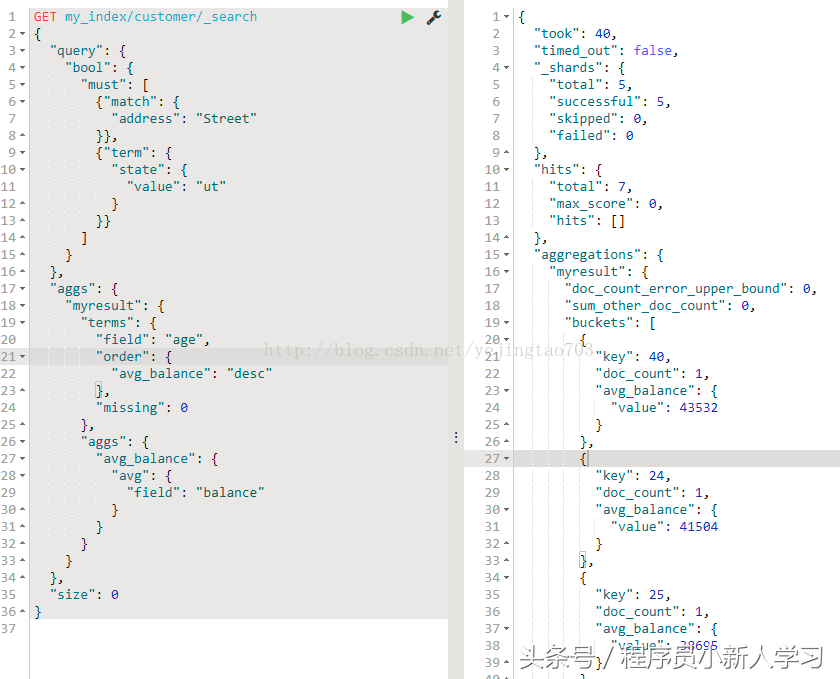Collapse the "must" array fold arrow
This screenshot has width=840, height=679.
(x=22, y=85)
